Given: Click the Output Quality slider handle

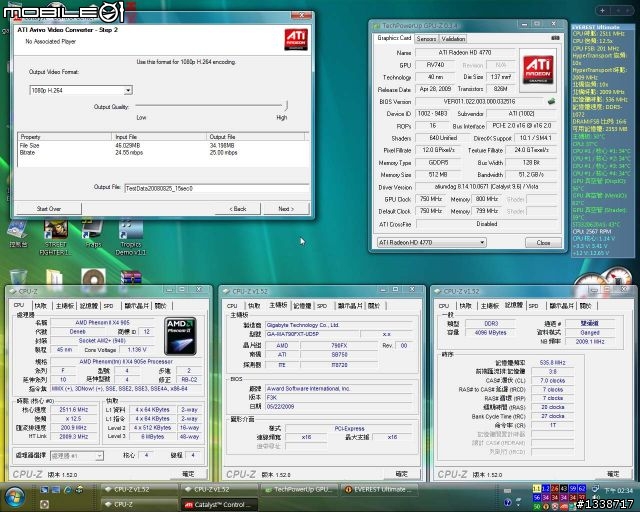Looking at the screenshot, I should tap(287, 105).
